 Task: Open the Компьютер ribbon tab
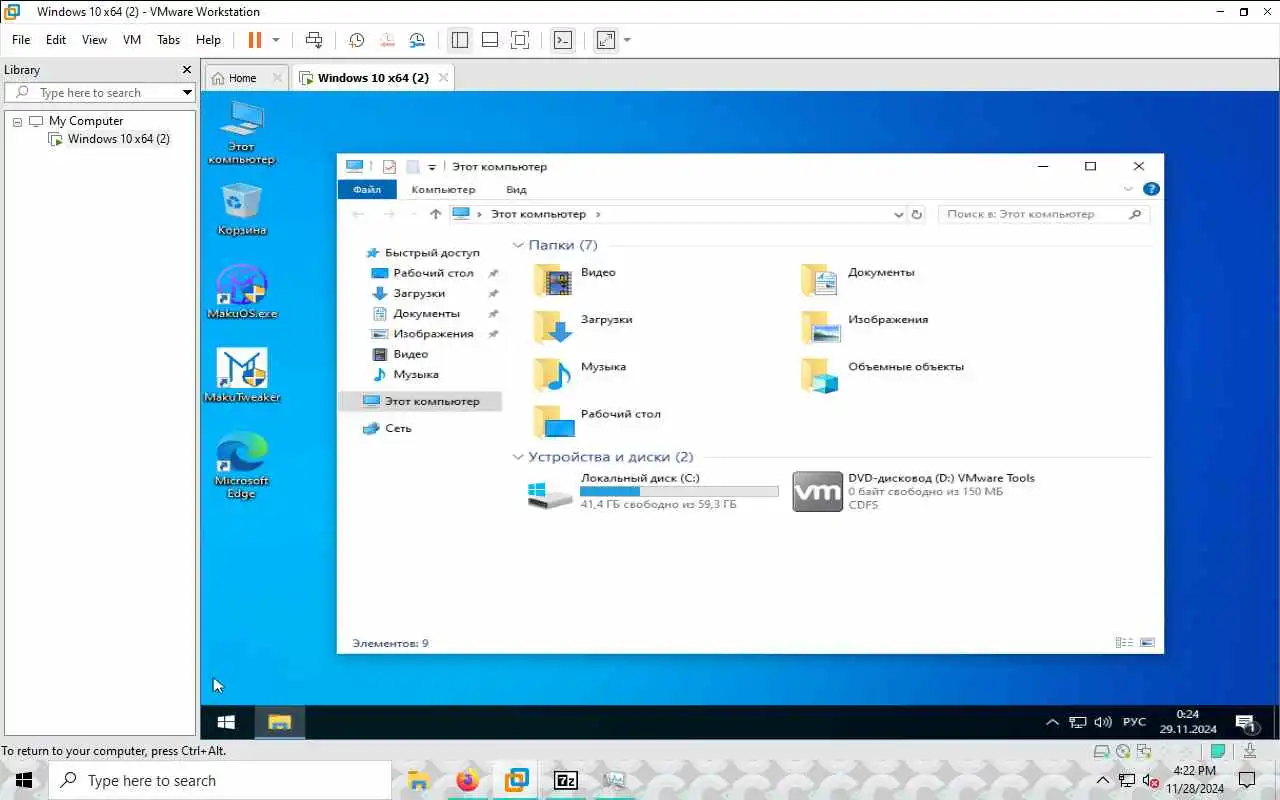[x=443, y=189]
